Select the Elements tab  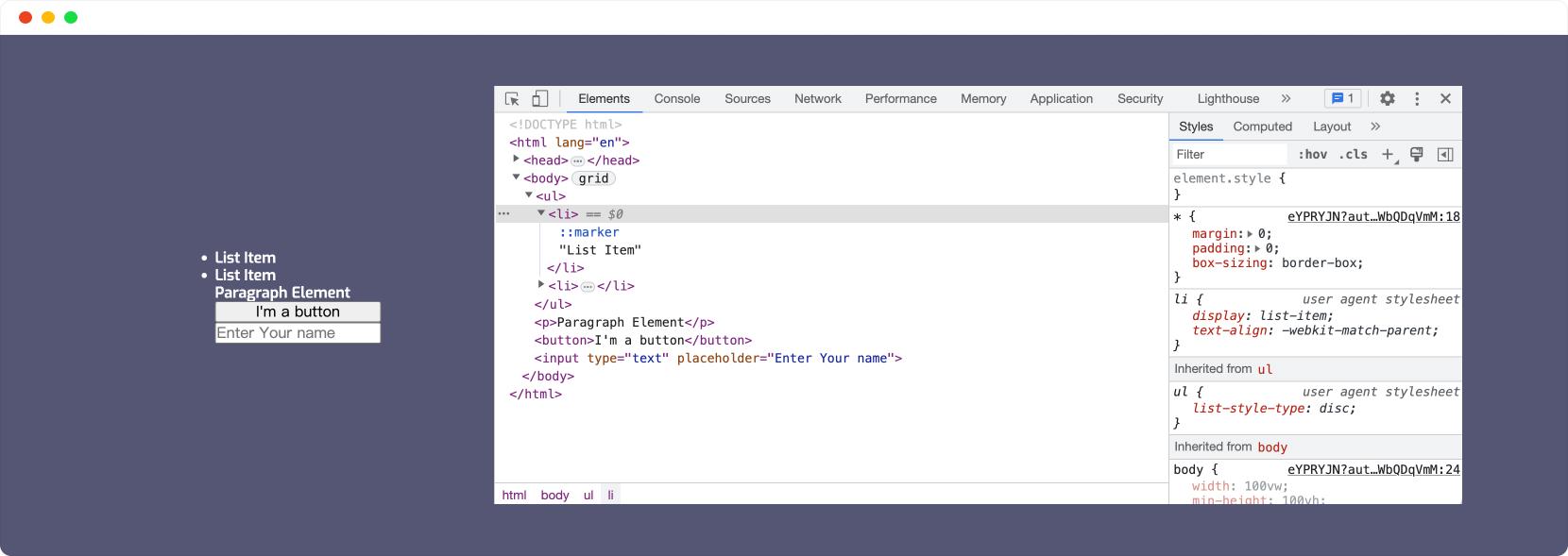tap(604, 99)
